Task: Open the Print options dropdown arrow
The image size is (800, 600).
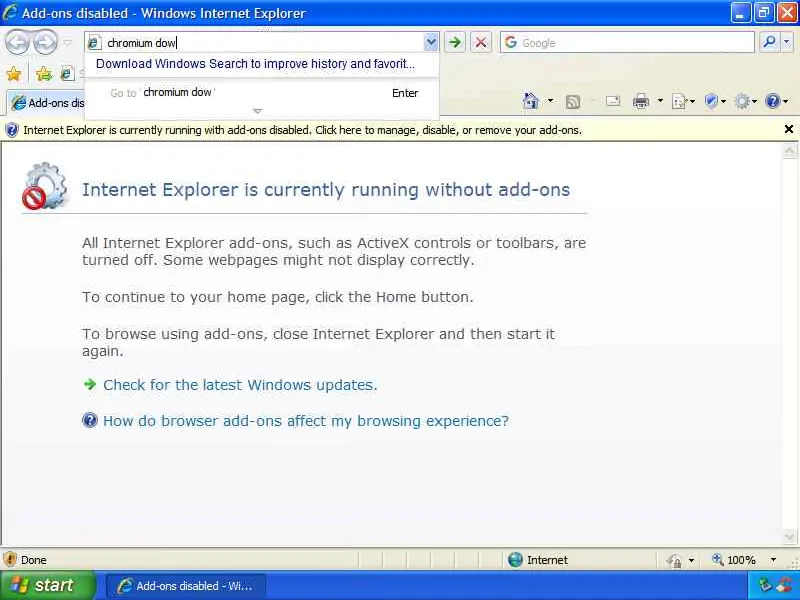Action: click(x=660, y=101)
